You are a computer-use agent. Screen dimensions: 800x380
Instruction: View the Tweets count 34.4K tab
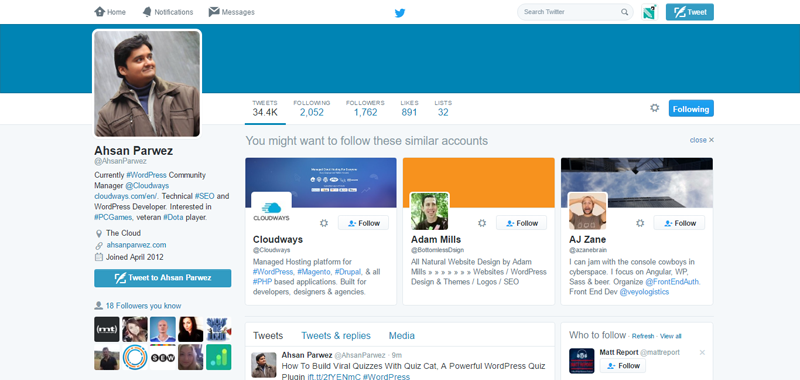pos(265,108)
